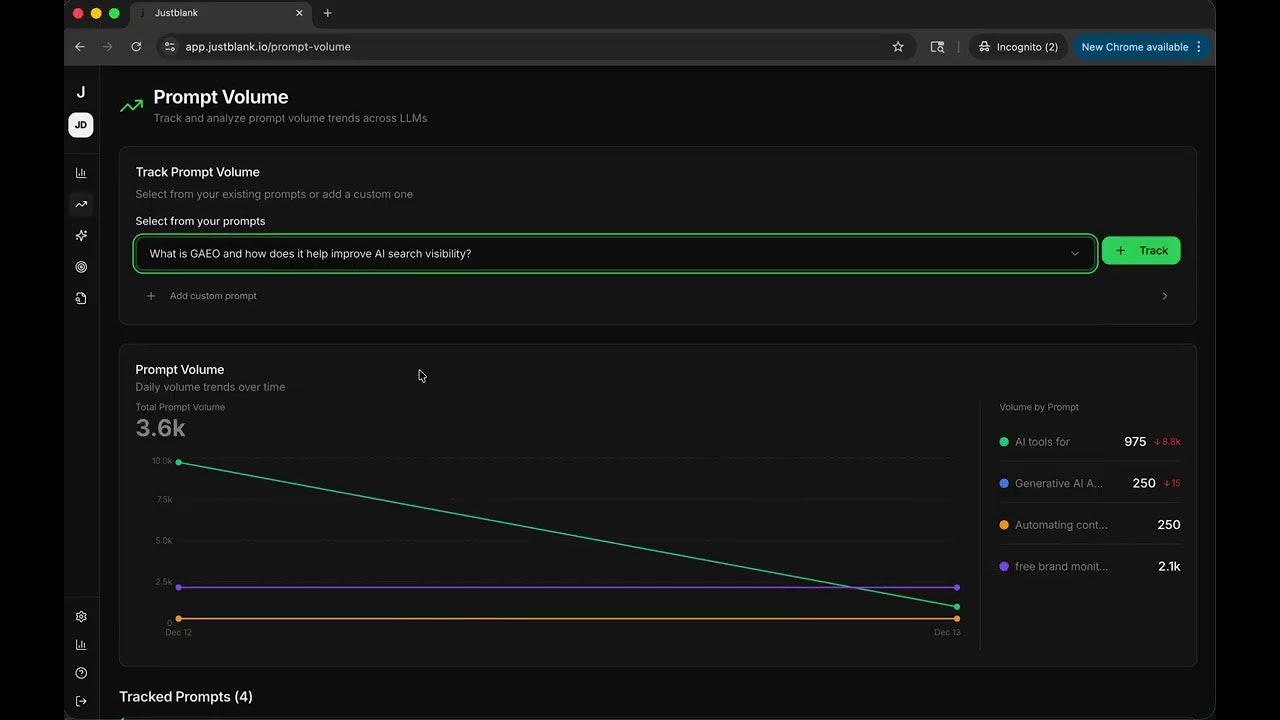The image size is (1280, 720).
Task: Open Chrome's three-dot menu
Action: (1199, 47)
